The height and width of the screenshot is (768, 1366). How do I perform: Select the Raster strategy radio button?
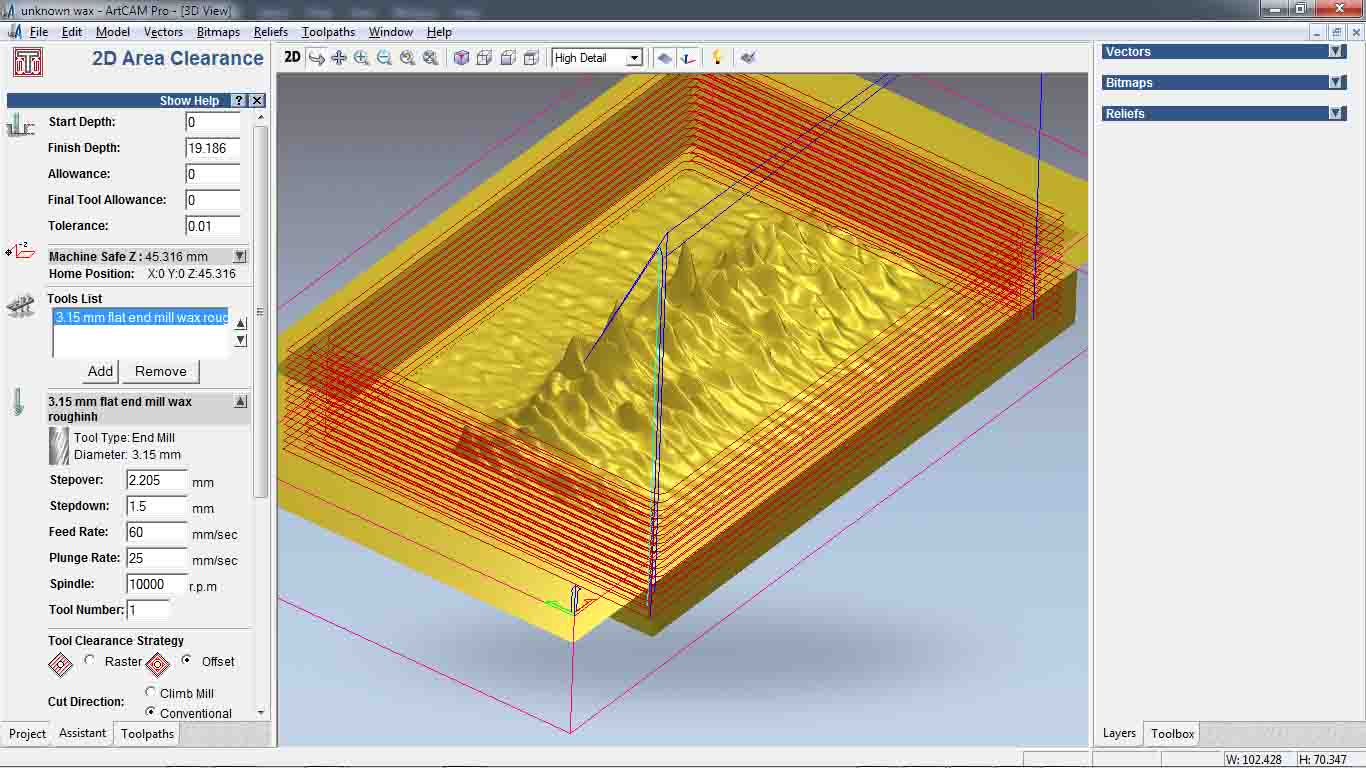click(x=90, y=661)
